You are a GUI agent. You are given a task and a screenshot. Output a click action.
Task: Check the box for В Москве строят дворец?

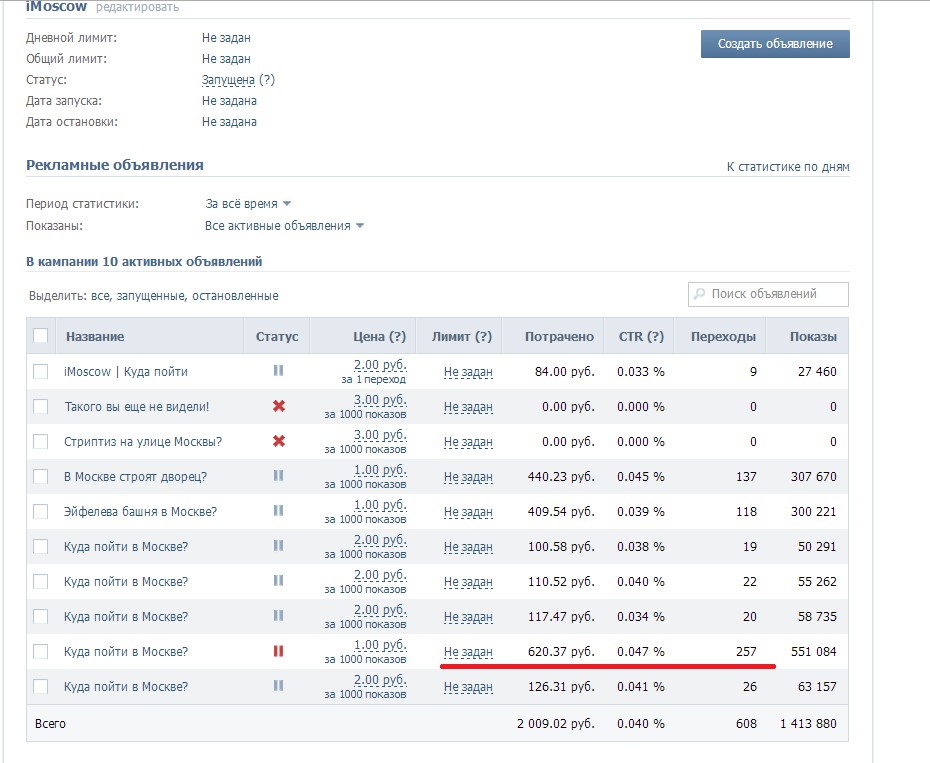[x=40, y=476]
